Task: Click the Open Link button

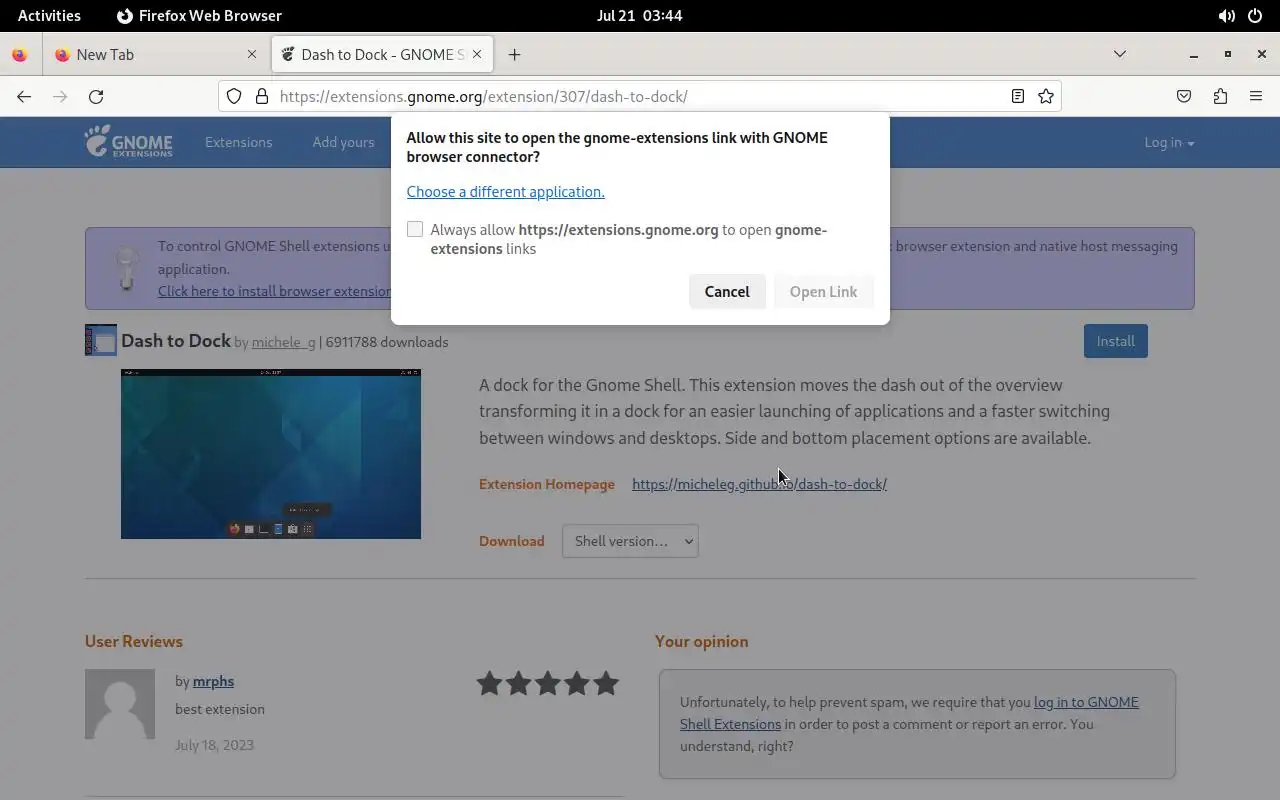Action: coord(823,291)
